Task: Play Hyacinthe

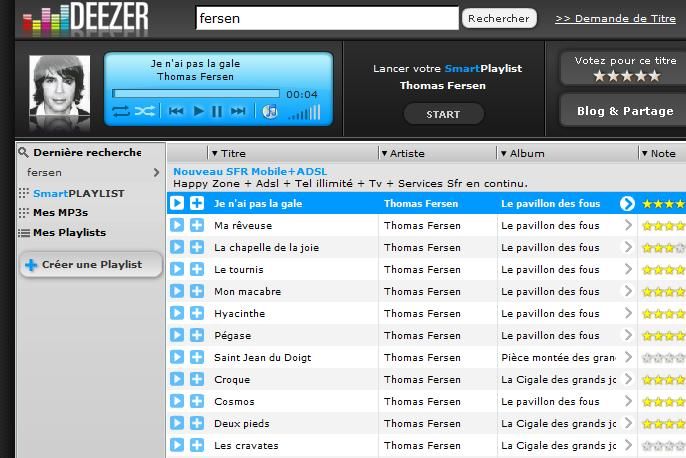Action: click(177, 313)
